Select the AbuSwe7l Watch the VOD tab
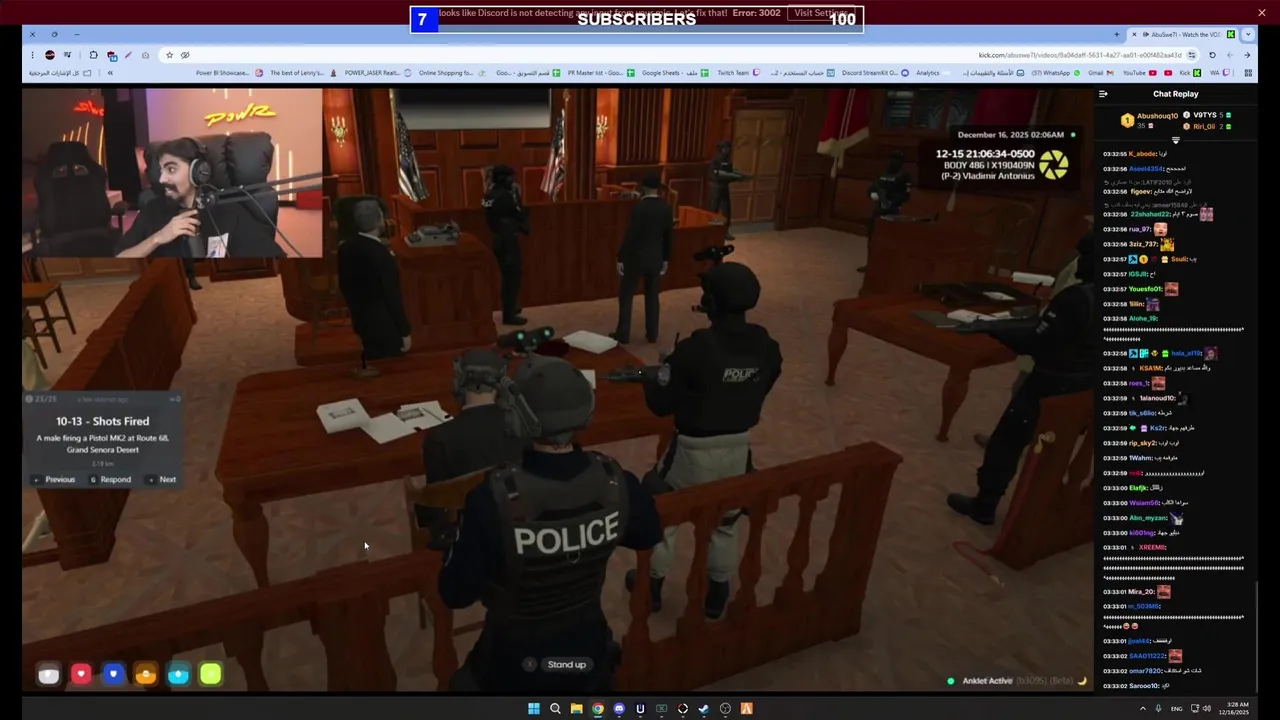The width and height of the screenshot is (1280, 720). [x=1182, y=34]
